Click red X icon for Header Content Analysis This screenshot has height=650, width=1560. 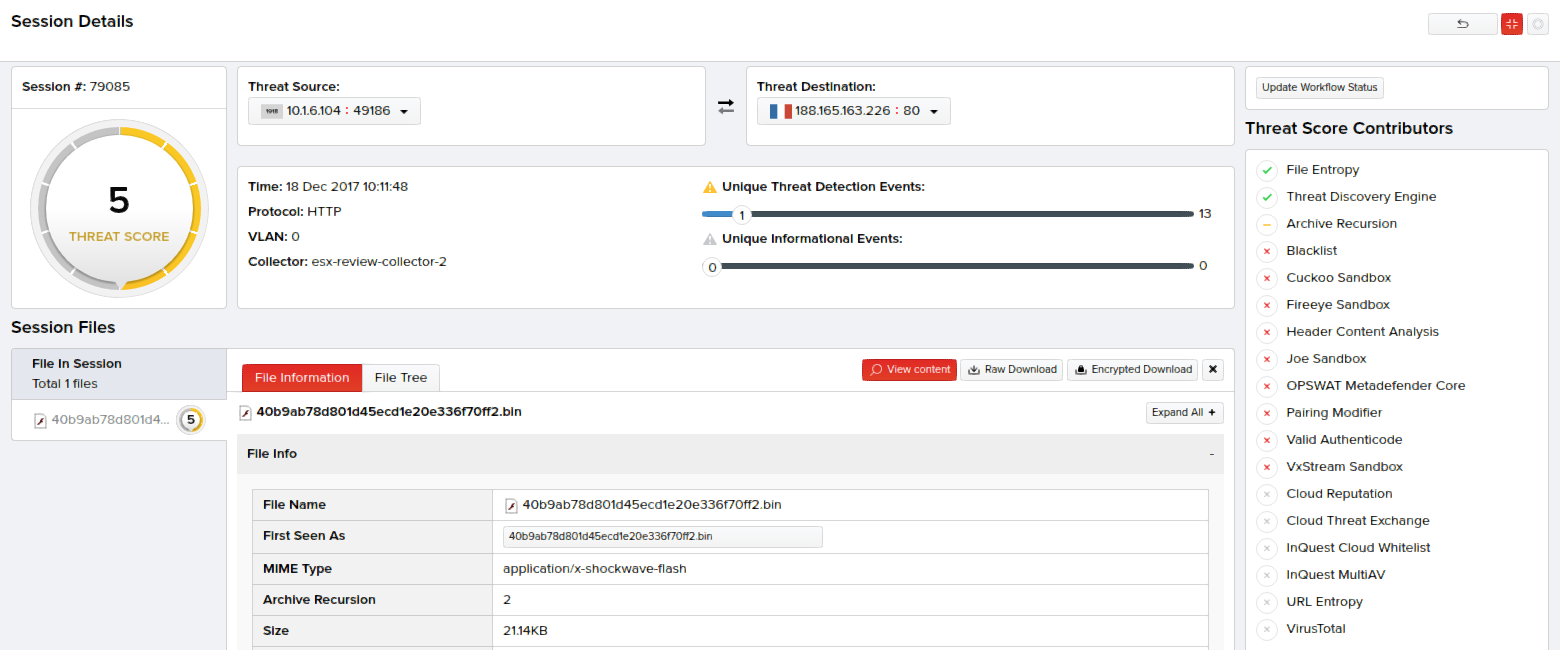pos(1267,332)
